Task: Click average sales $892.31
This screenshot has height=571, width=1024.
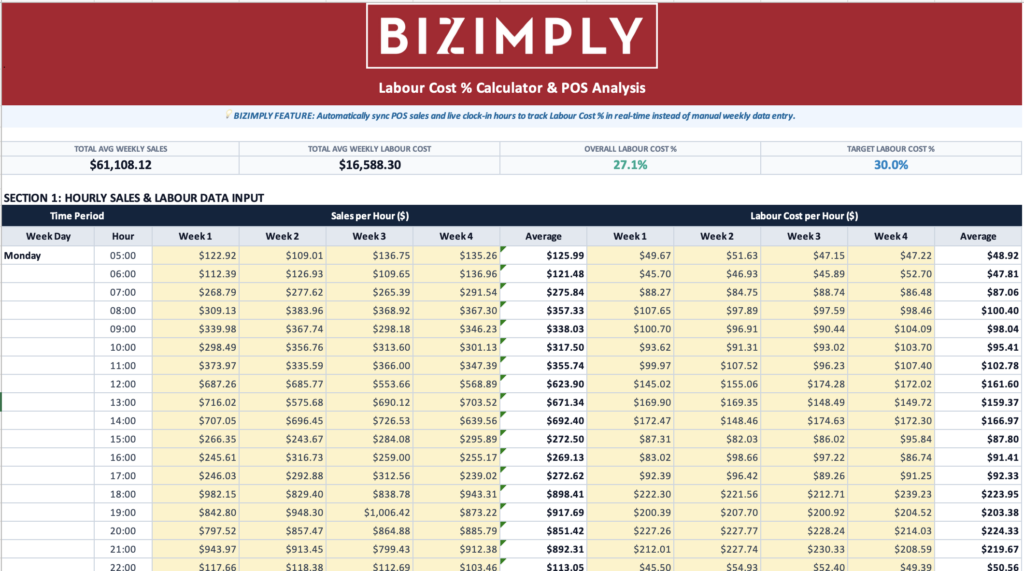Action: [543, 549]
